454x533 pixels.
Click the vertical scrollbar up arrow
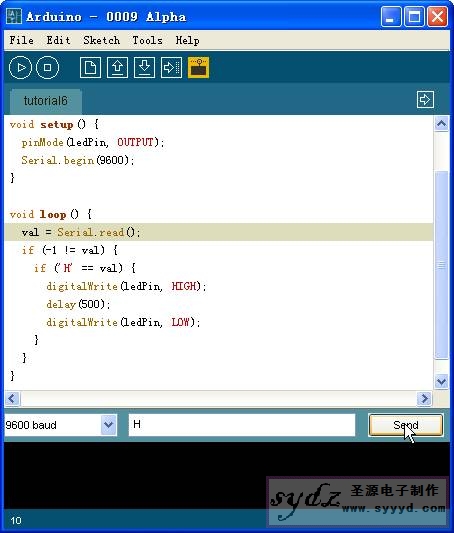[441, 124]
